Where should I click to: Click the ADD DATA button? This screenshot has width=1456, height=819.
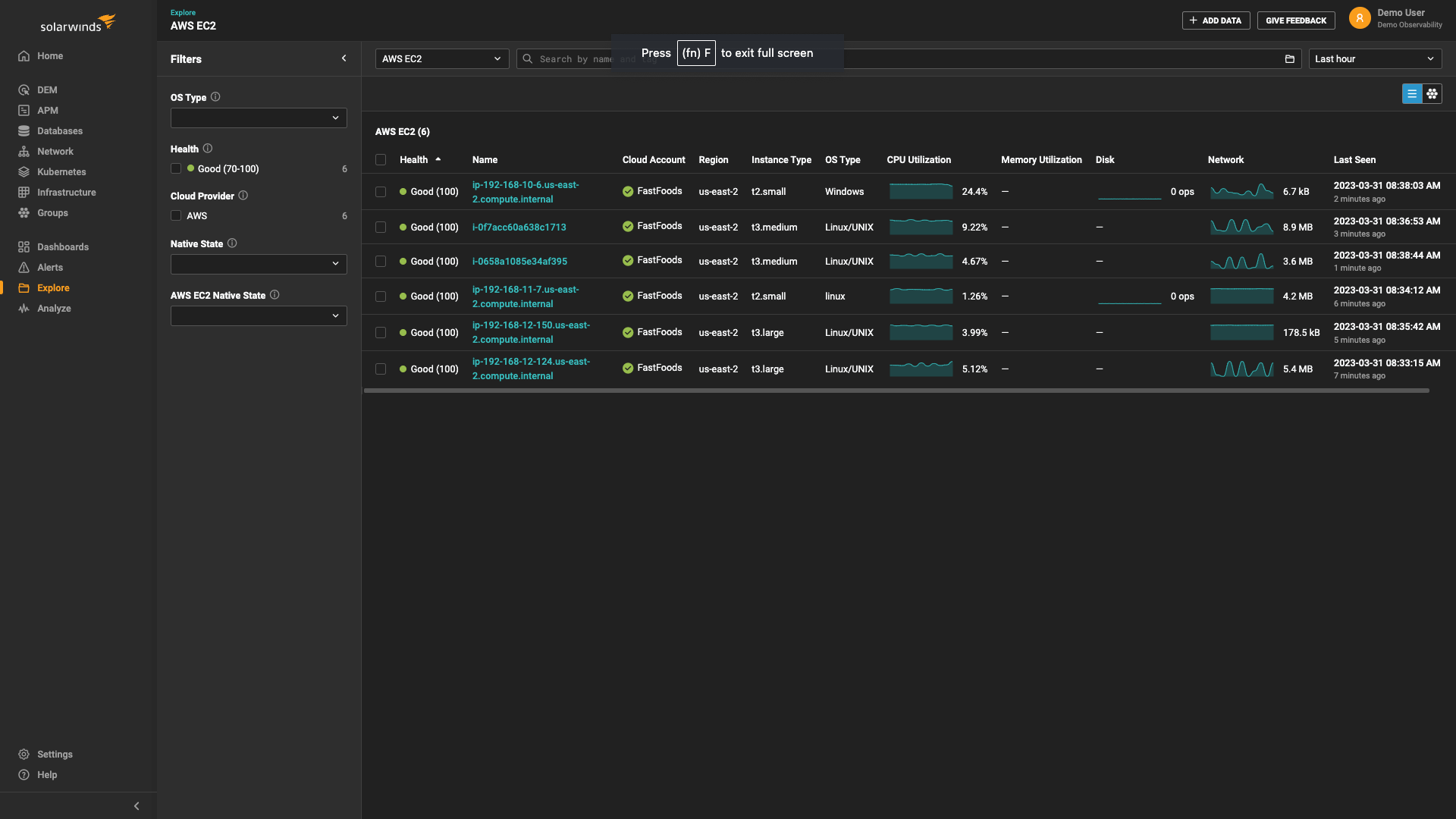pos(1216,20)
